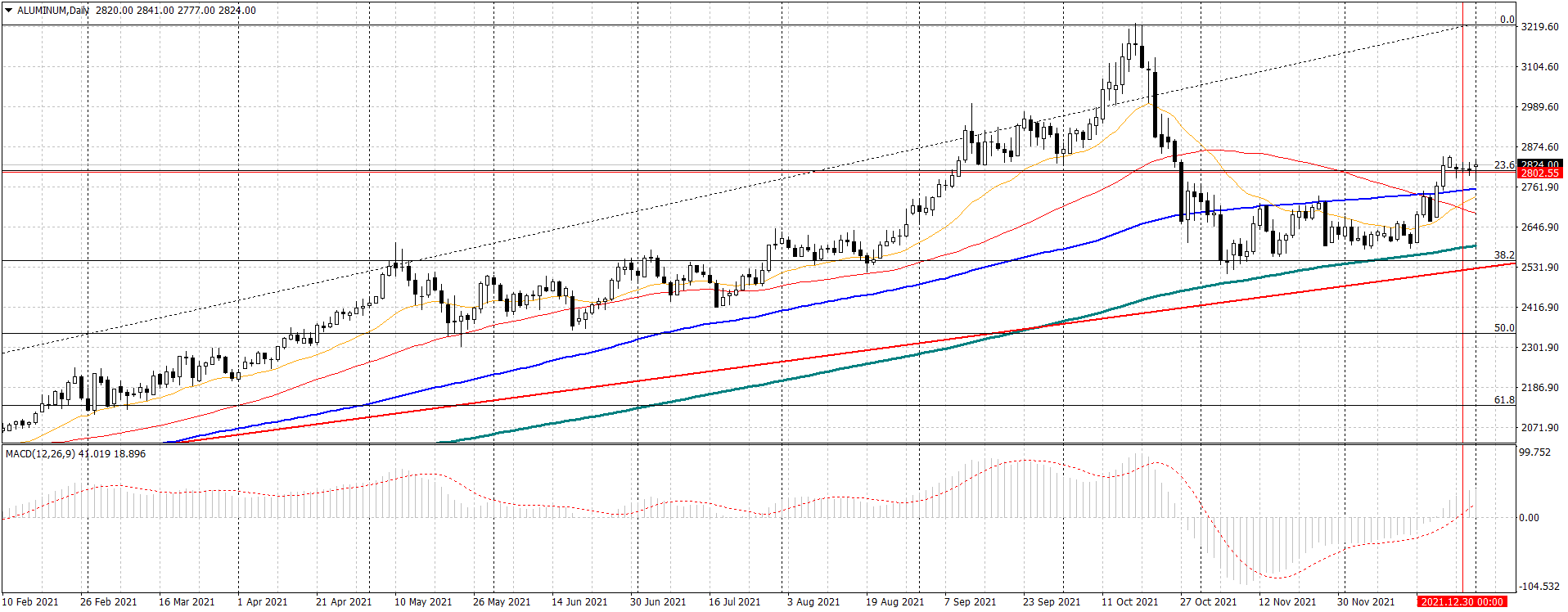Select the 38.2 Fibonacci level label
Viewport: 1568px width, 612px height.
coord(1504,254)
